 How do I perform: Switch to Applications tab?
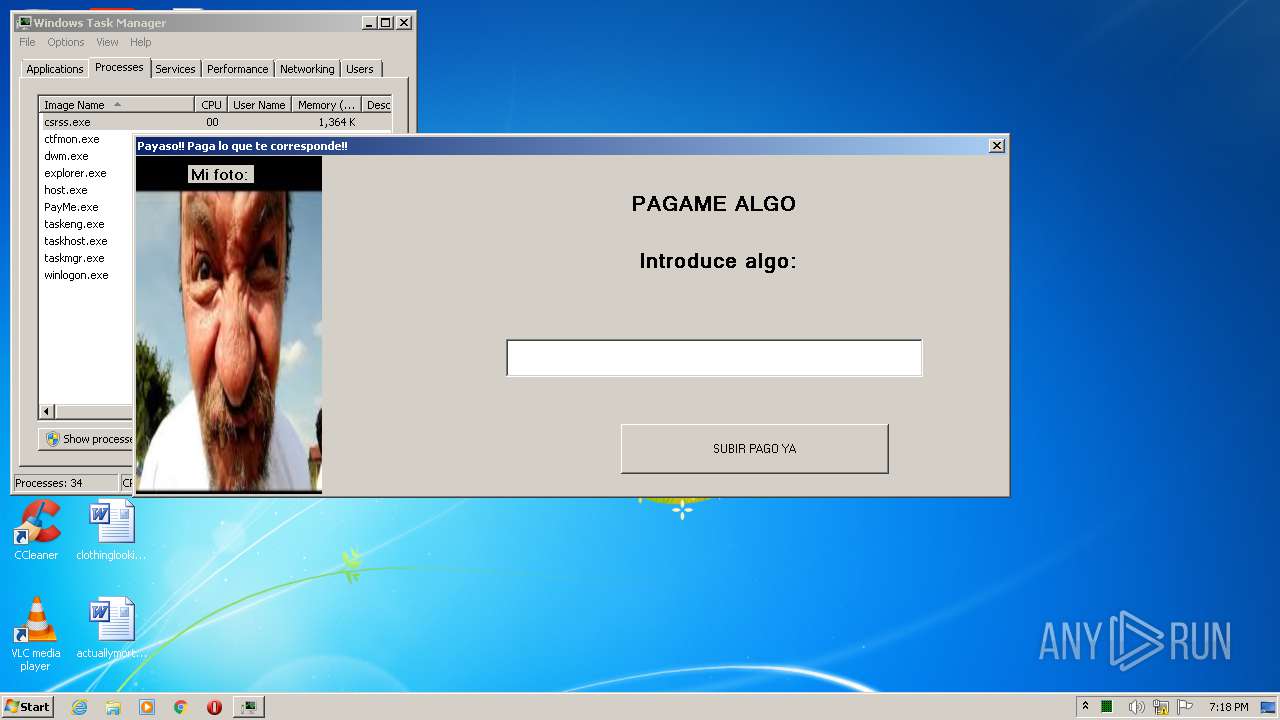click(55, 69)
